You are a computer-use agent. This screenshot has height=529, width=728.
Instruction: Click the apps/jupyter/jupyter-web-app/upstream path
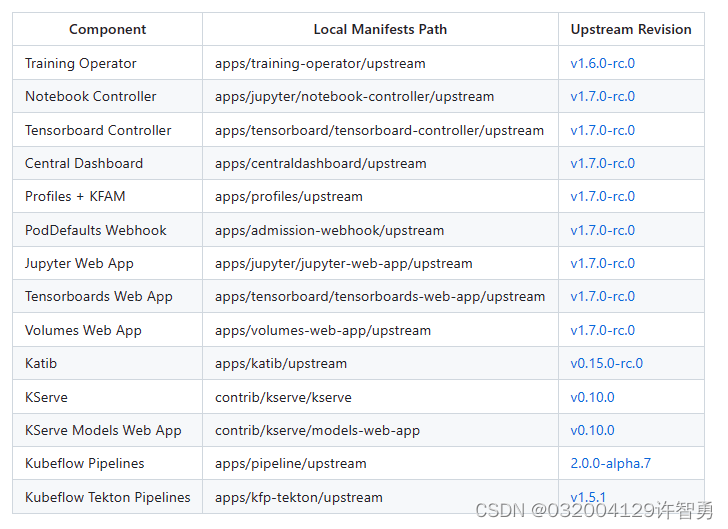tap(344, 263)
